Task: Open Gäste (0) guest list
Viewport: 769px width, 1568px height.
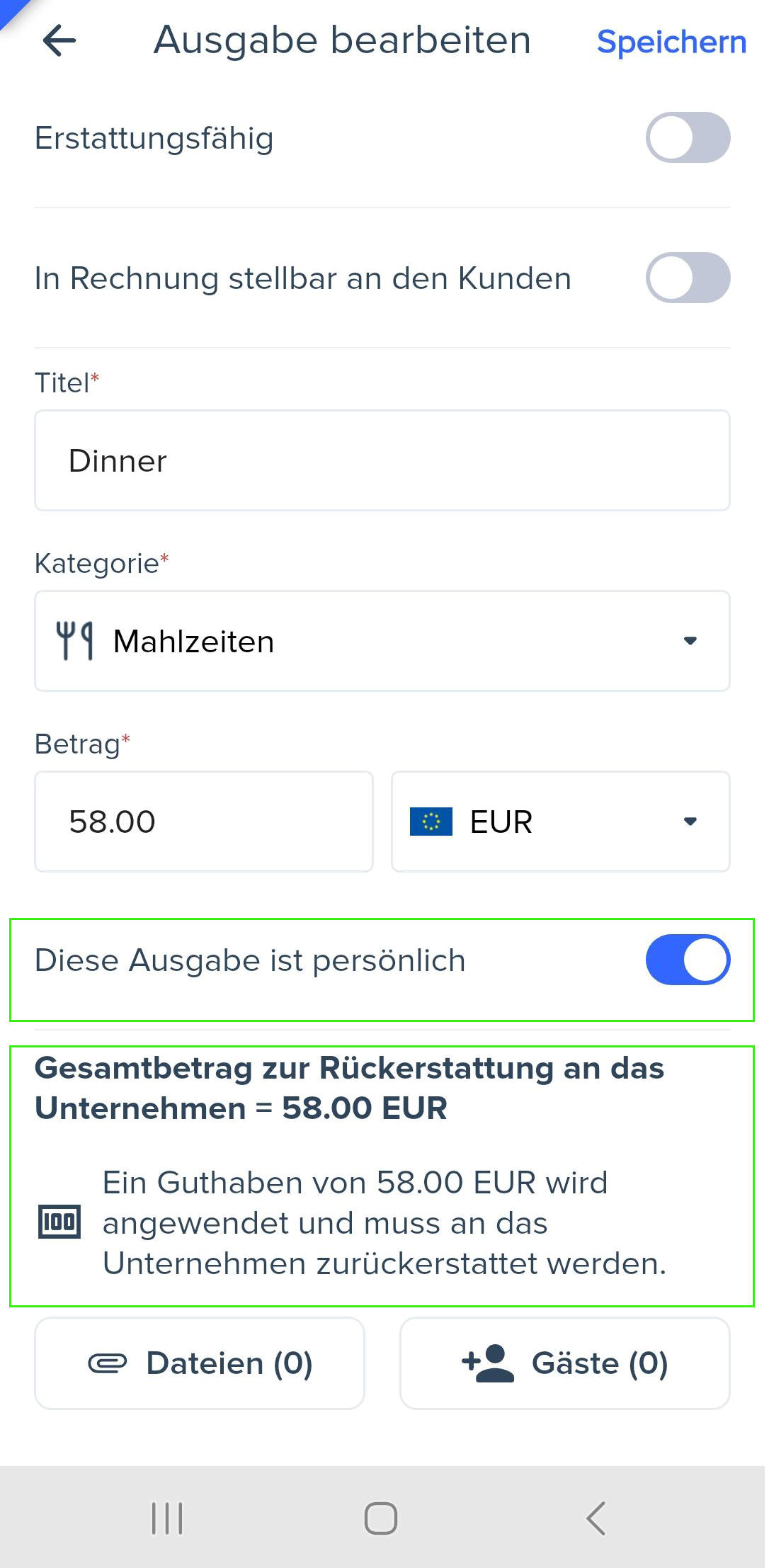Action: pos(565,1363)
